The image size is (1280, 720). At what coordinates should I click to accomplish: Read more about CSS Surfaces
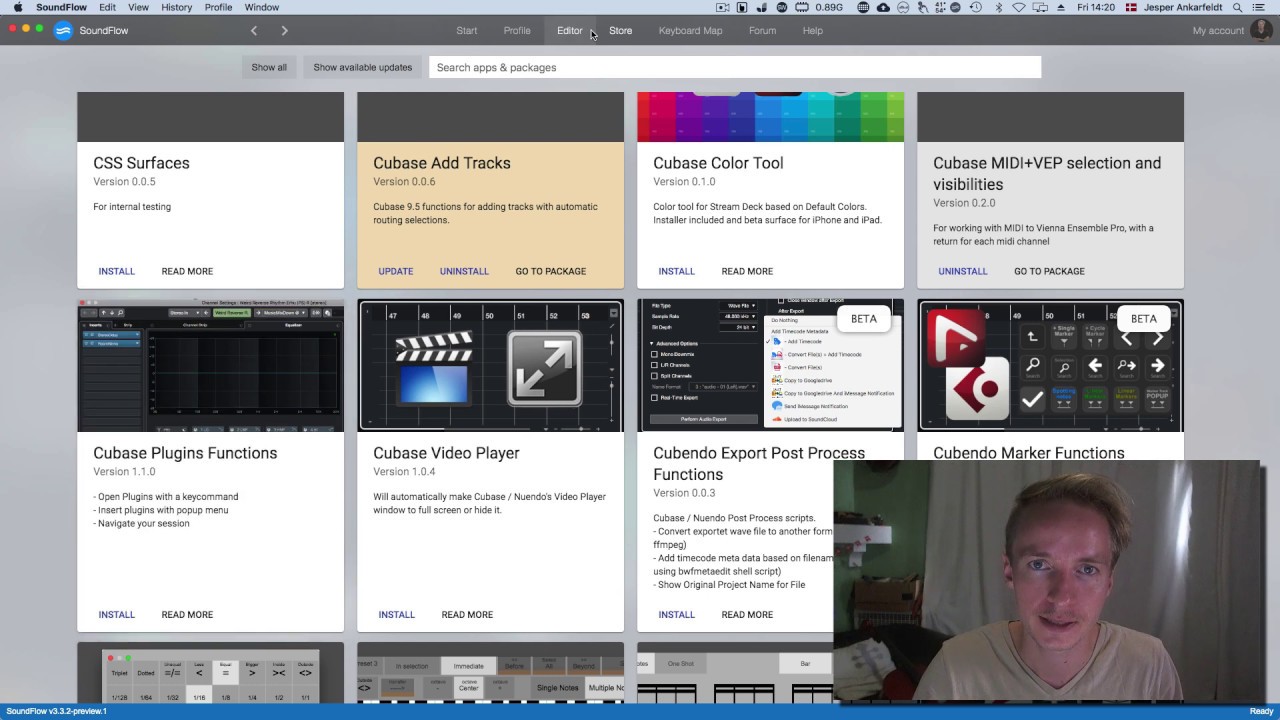click(187, 271)
